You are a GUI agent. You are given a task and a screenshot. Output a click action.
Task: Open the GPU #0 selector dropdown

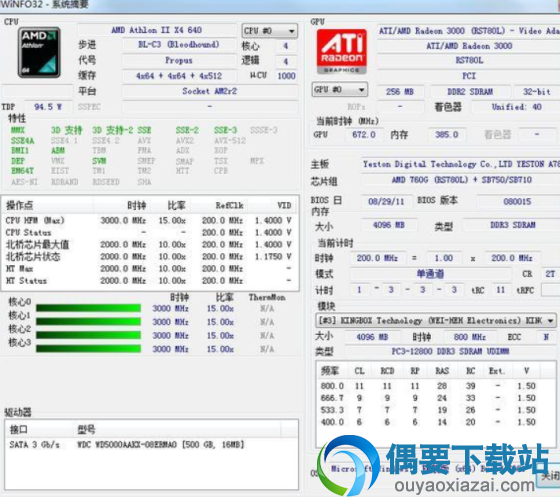[x=340, y=90]
